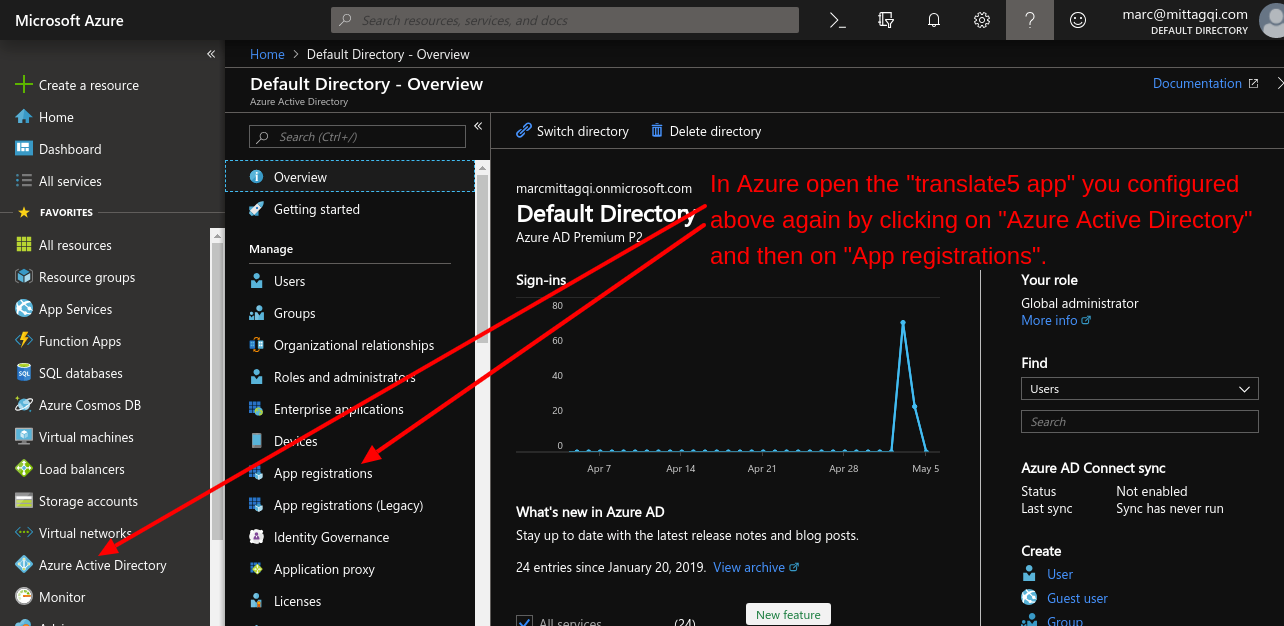Click the Function Apps lightning icon
1284x626 pixels.
(x=24, y=341)
